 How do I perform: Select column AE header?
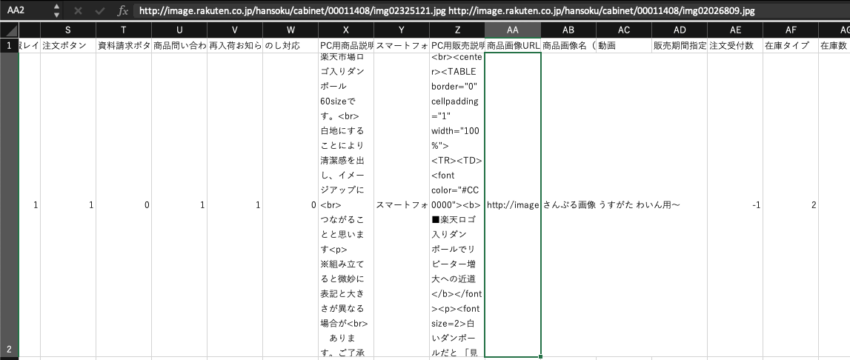736,30
